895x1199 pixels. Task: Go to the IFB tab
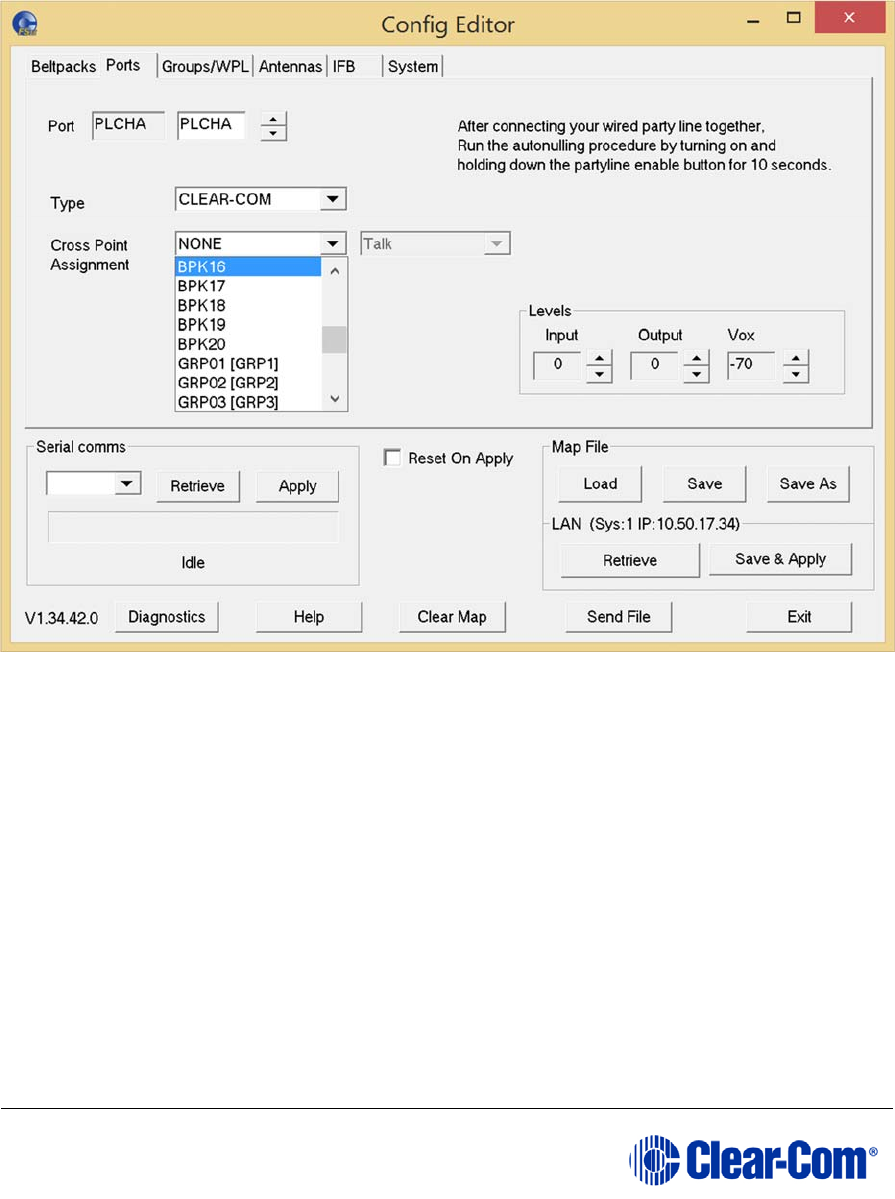tap(344, 67)
